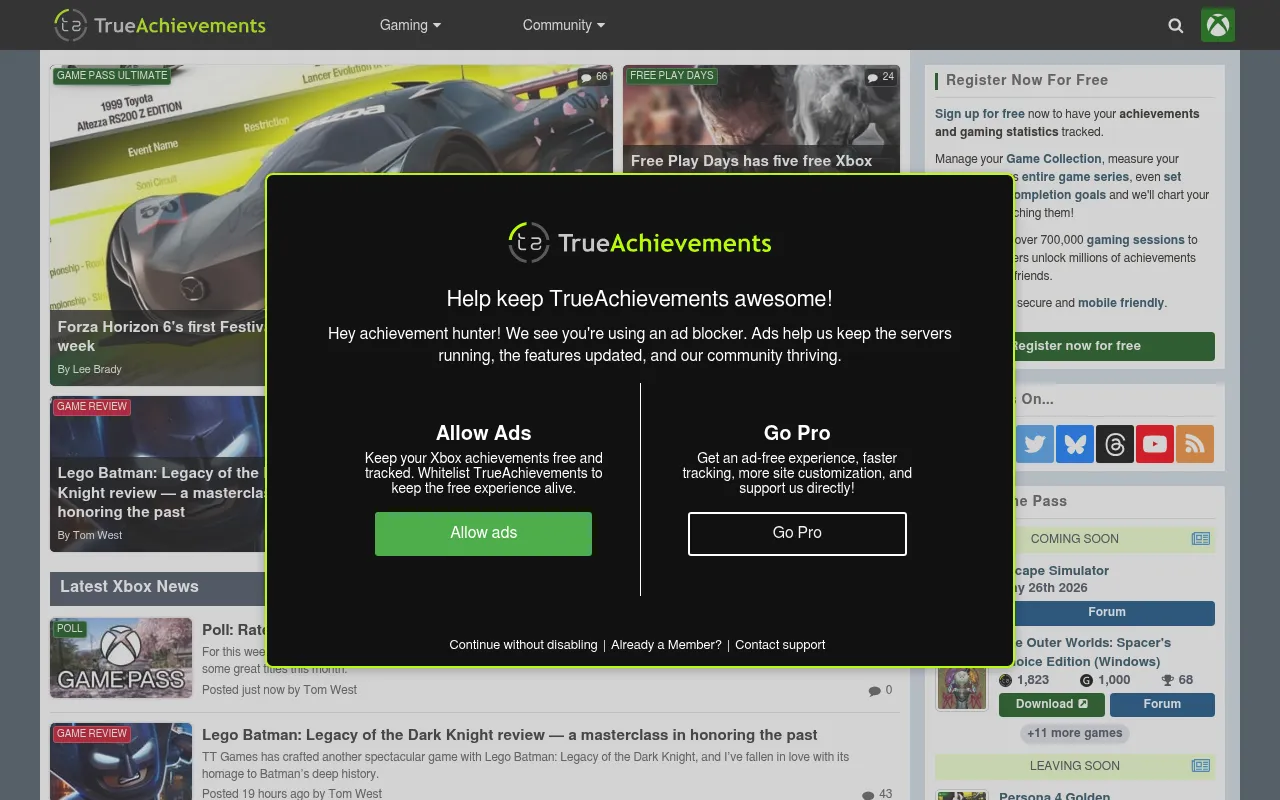
Task: Click Continue without disabling link
Action: click(x=523, y=645)
